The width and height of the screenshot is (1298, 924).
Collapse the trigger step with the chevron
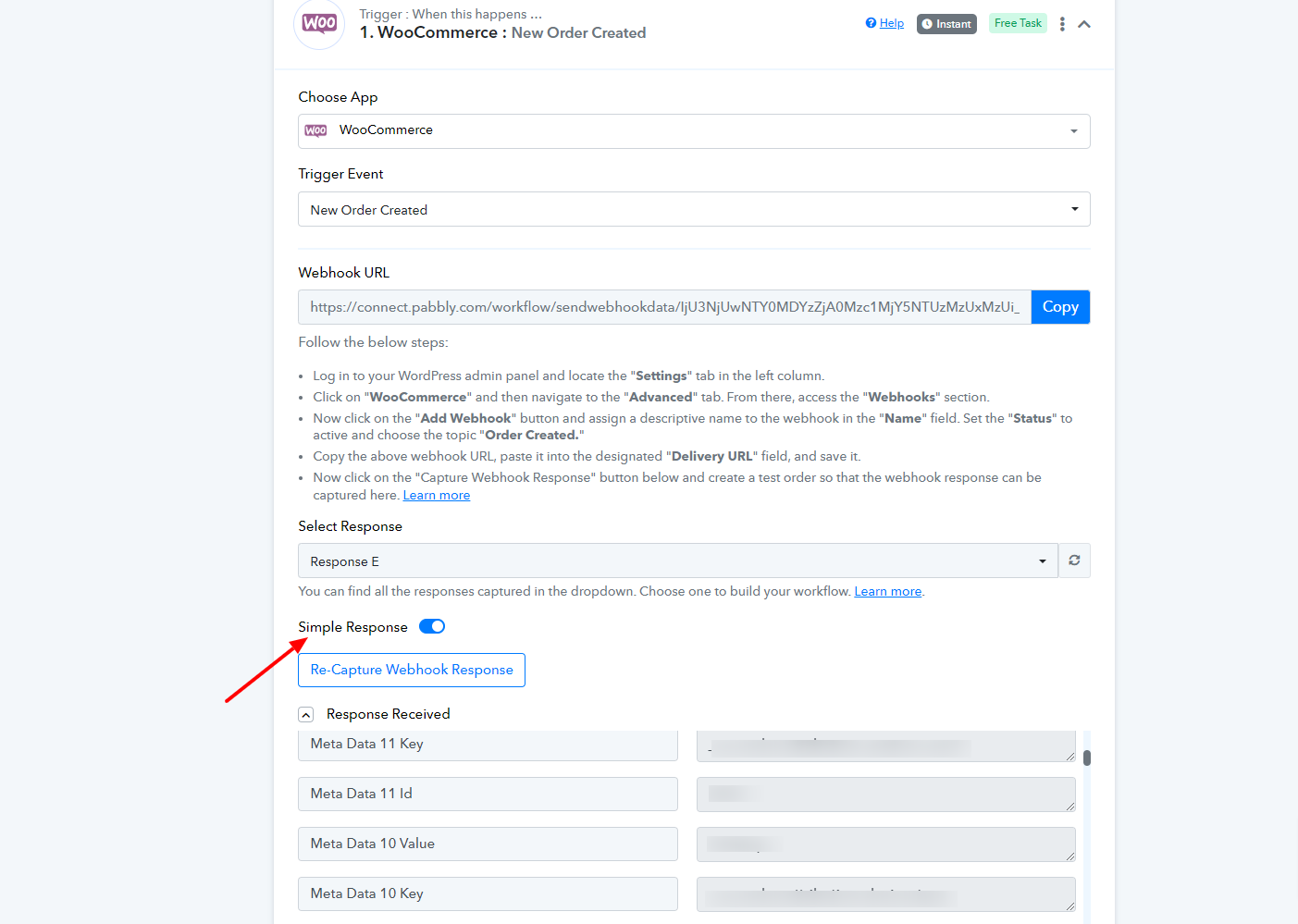click(x=1084, y=24)
